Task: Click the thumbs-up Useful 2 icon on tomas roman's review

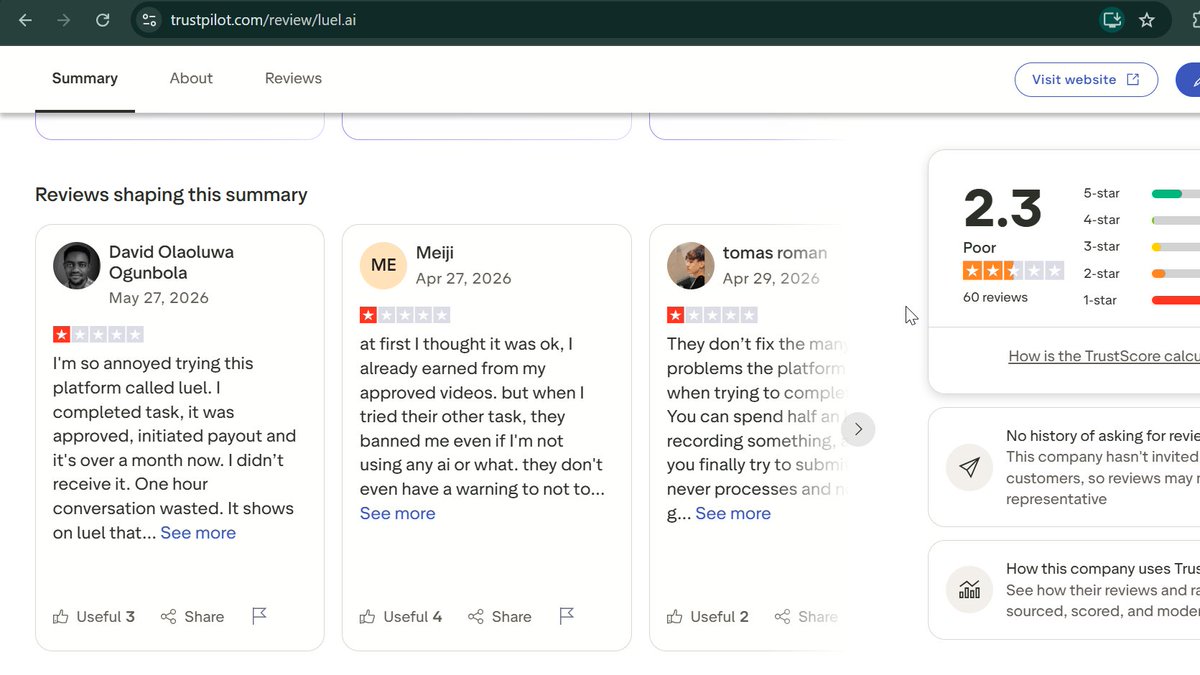Action: point(675,616)
